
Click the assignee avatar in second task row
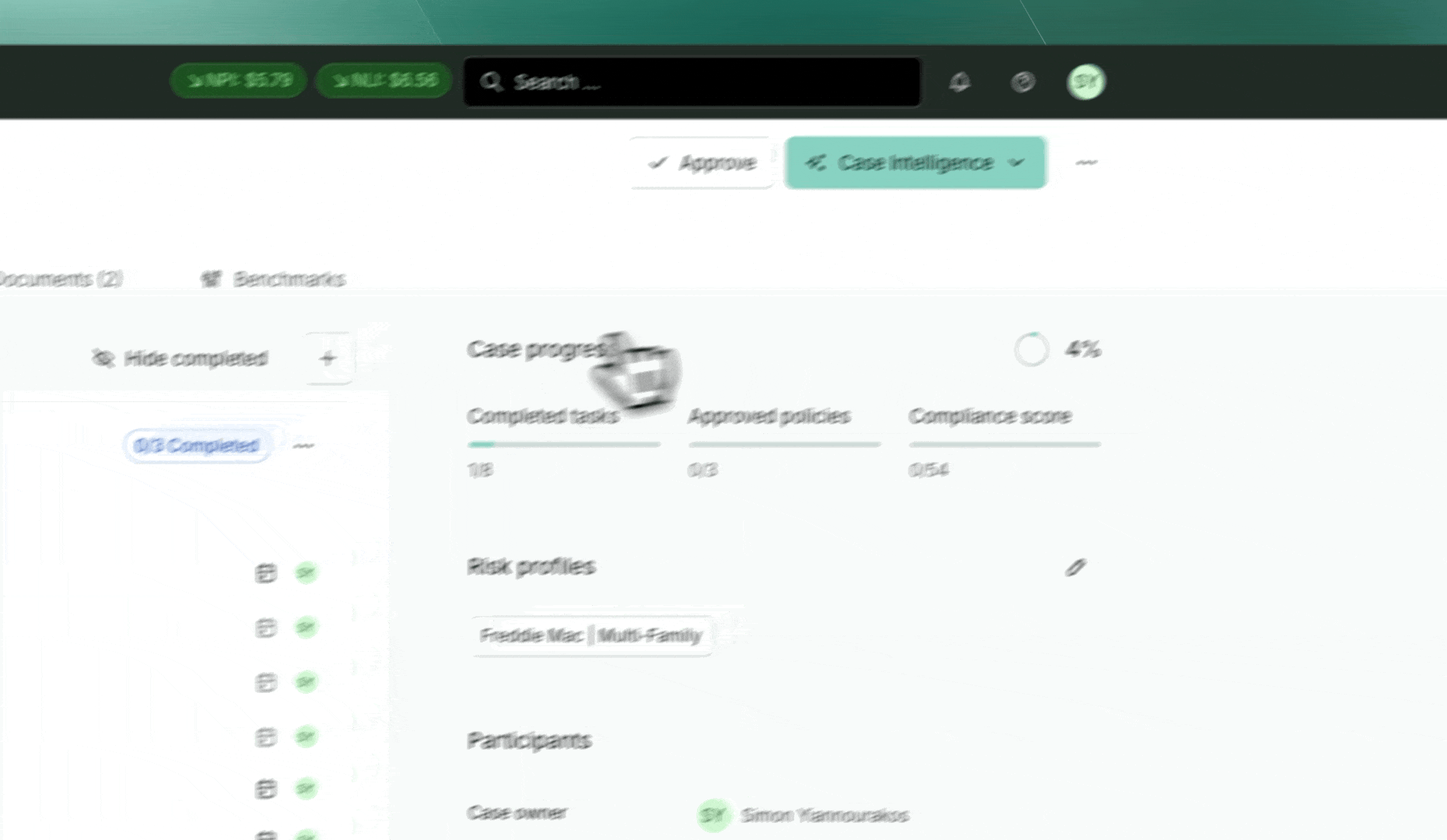[x=306, y=627]
